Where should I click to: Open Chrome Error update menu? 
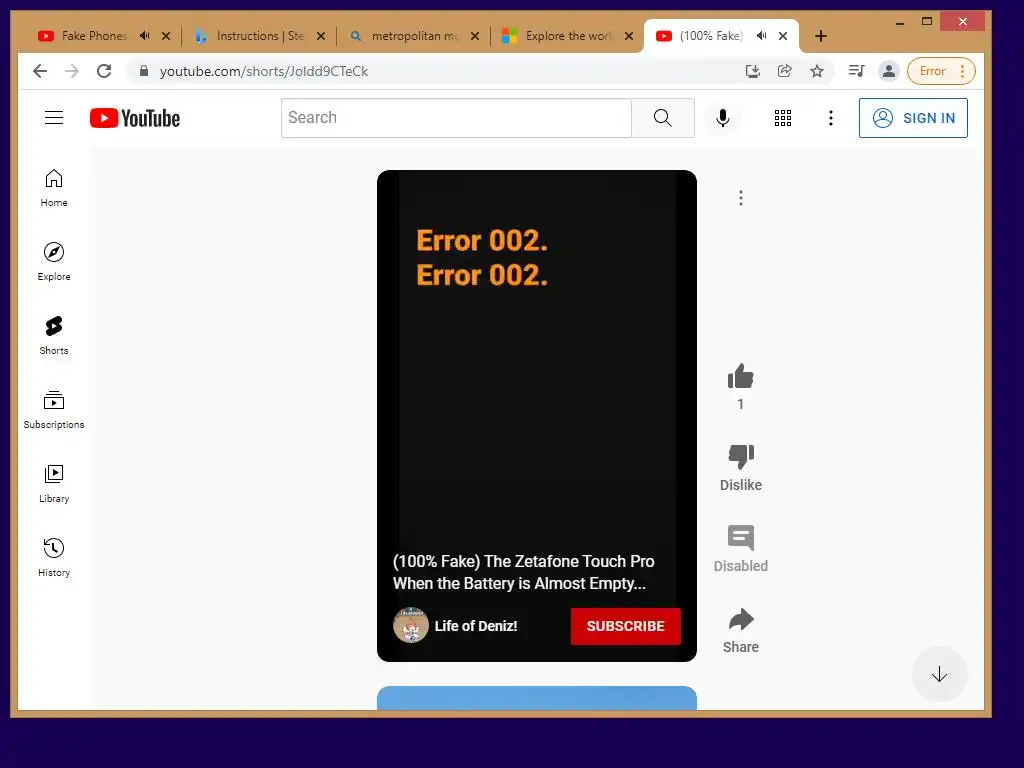(x=941, y=71)
